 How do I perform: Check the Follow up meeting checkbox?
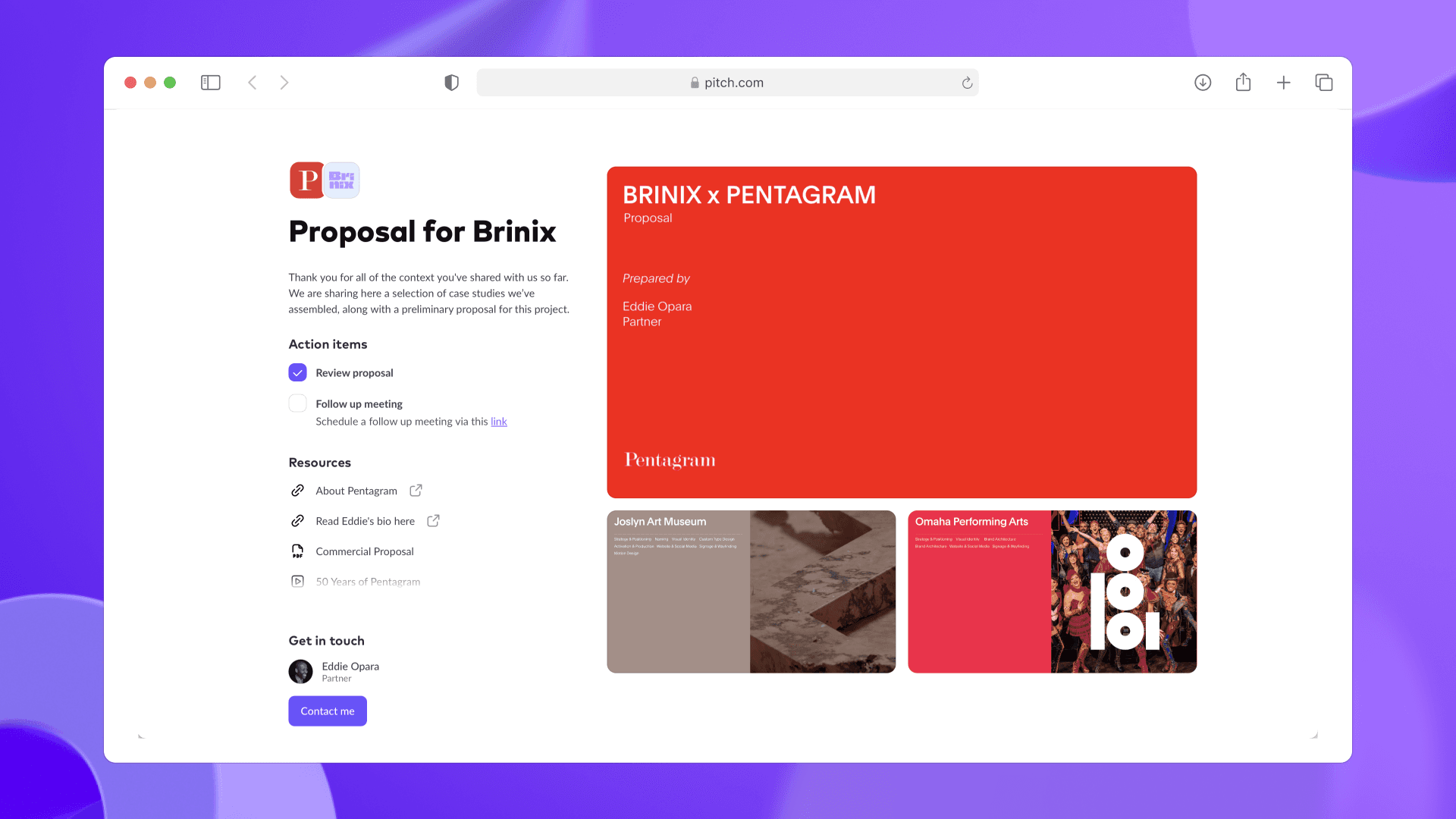point(297,403)
